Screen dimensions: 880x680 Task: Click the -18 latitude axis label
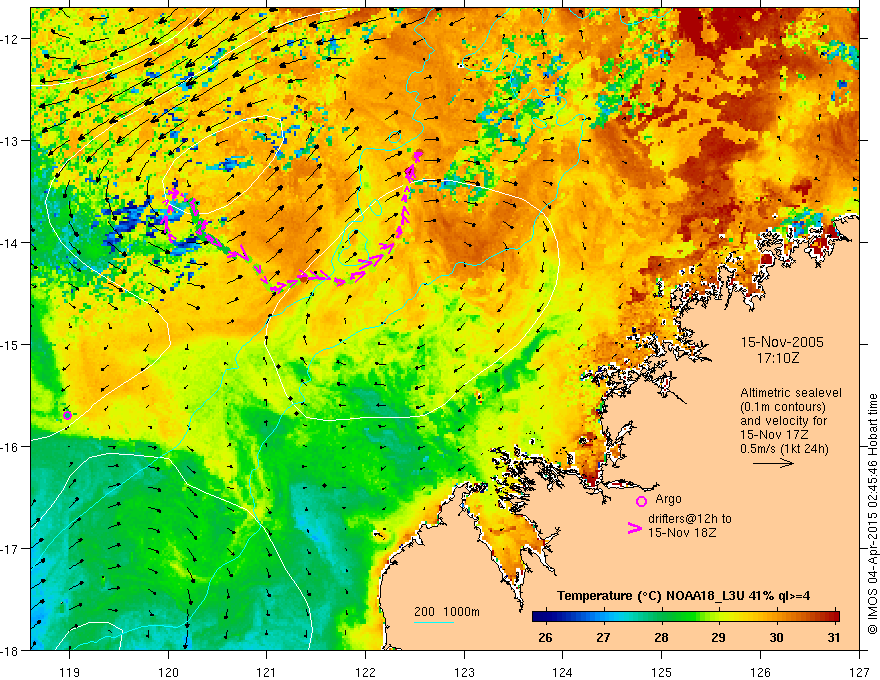[x=11, y=650]
